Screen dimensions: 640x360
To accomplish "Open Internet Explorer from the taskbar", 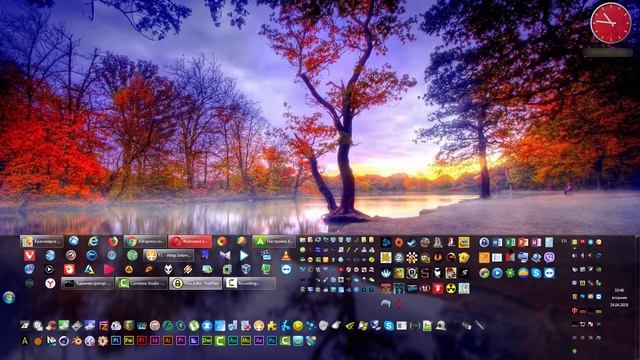I will [93, 241].
